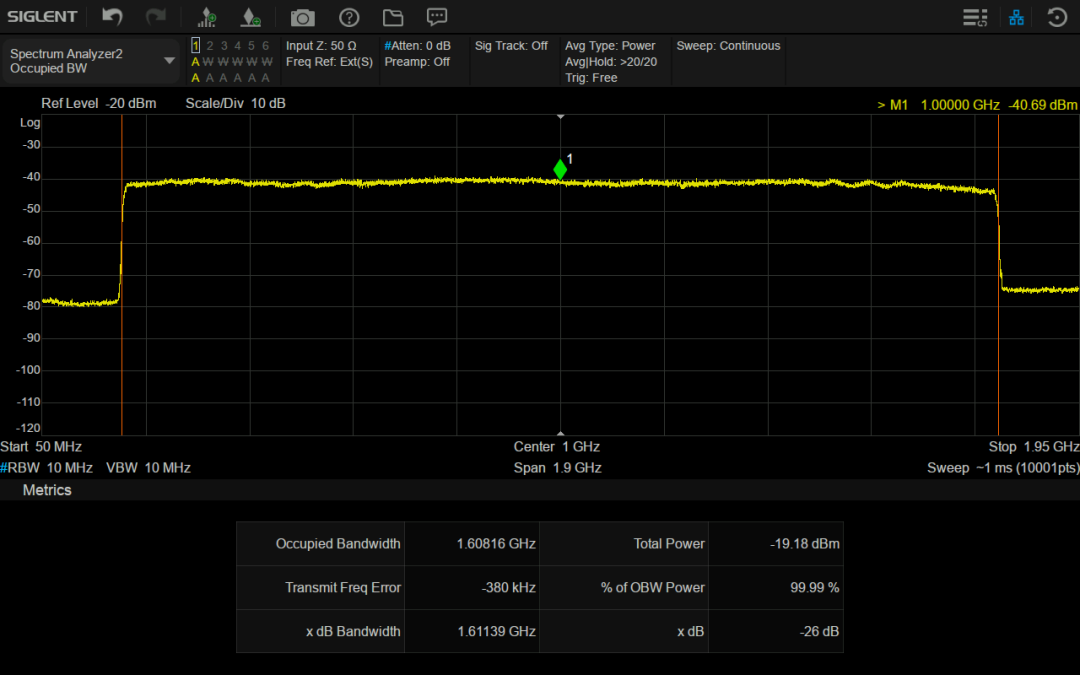Image resolution: width=1080 pixels, height=675 pixels.
Task: Click the green diamond marker 1
Action: pyautogui.click(x=560, y=170)
